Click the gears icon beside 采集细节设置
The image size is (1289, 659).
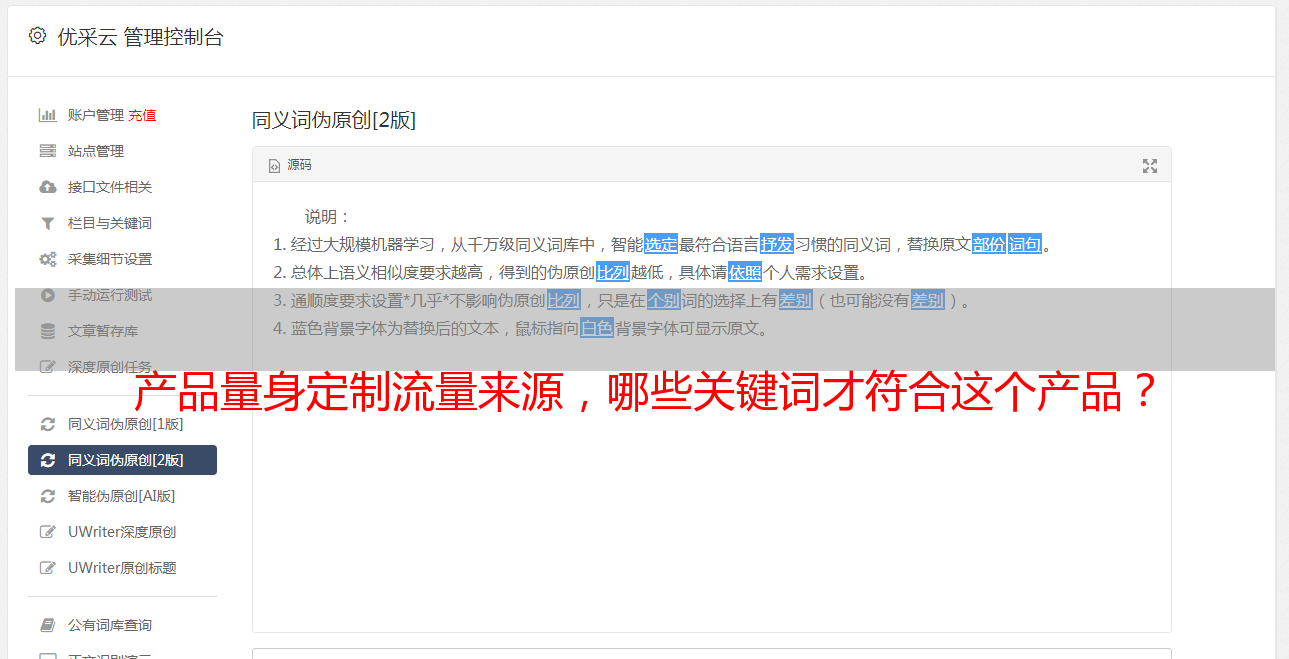(x=47, y=259)
